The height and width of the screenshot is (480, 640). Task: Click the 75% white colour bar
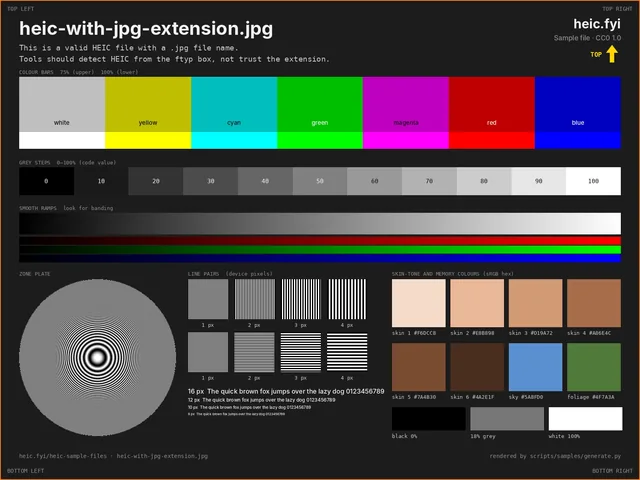coord(62,104)
